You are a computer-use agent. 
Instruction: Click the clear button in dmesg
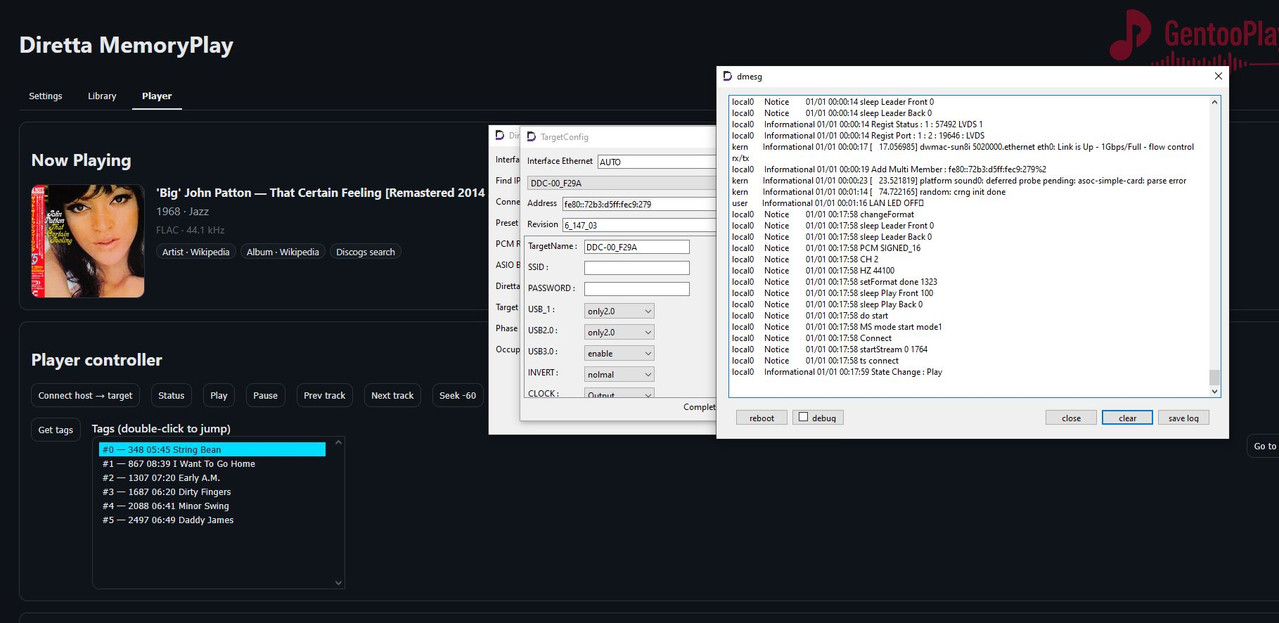(1127, 418)
